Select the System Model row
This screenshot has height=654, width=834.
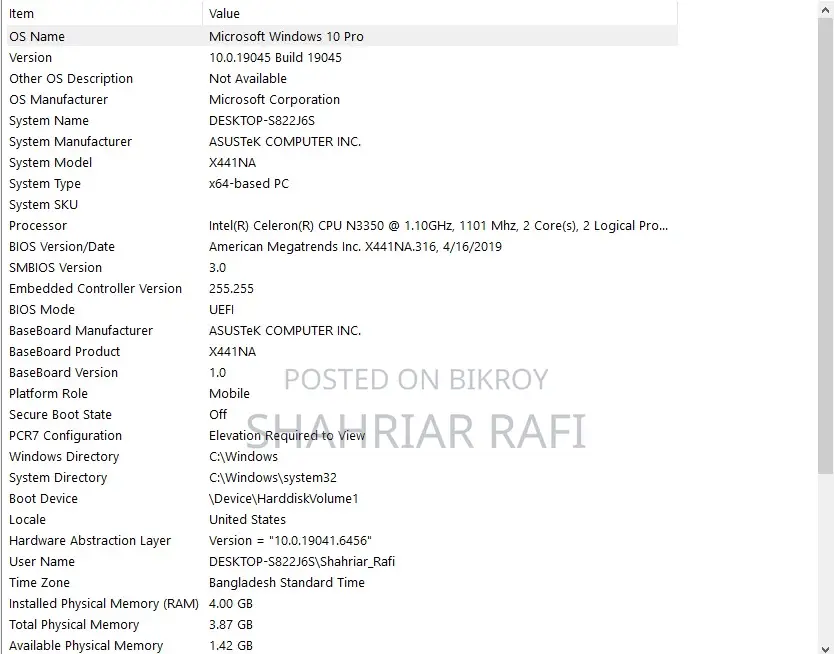coord(341,162)
